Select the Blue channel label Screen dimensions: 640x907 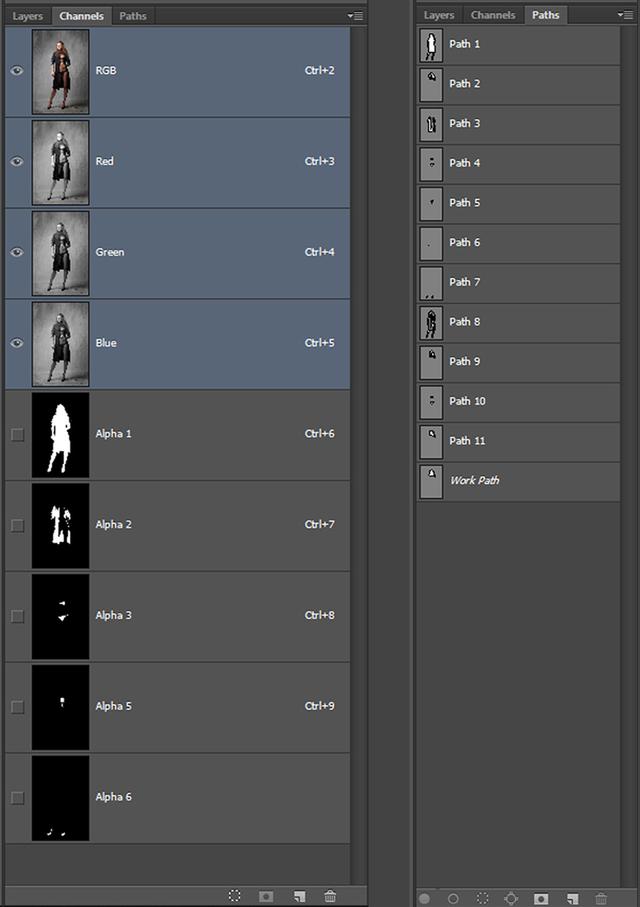pos(106,343)
